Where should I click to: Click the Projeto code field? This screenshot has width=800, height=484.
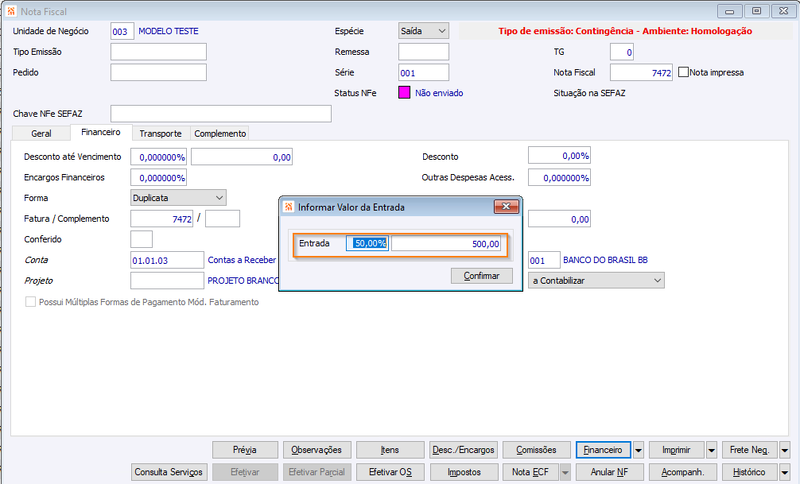(x=167, y=281)
